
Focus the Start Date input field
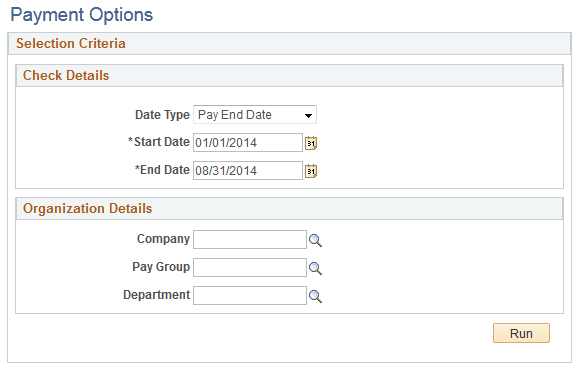(248, 143)
